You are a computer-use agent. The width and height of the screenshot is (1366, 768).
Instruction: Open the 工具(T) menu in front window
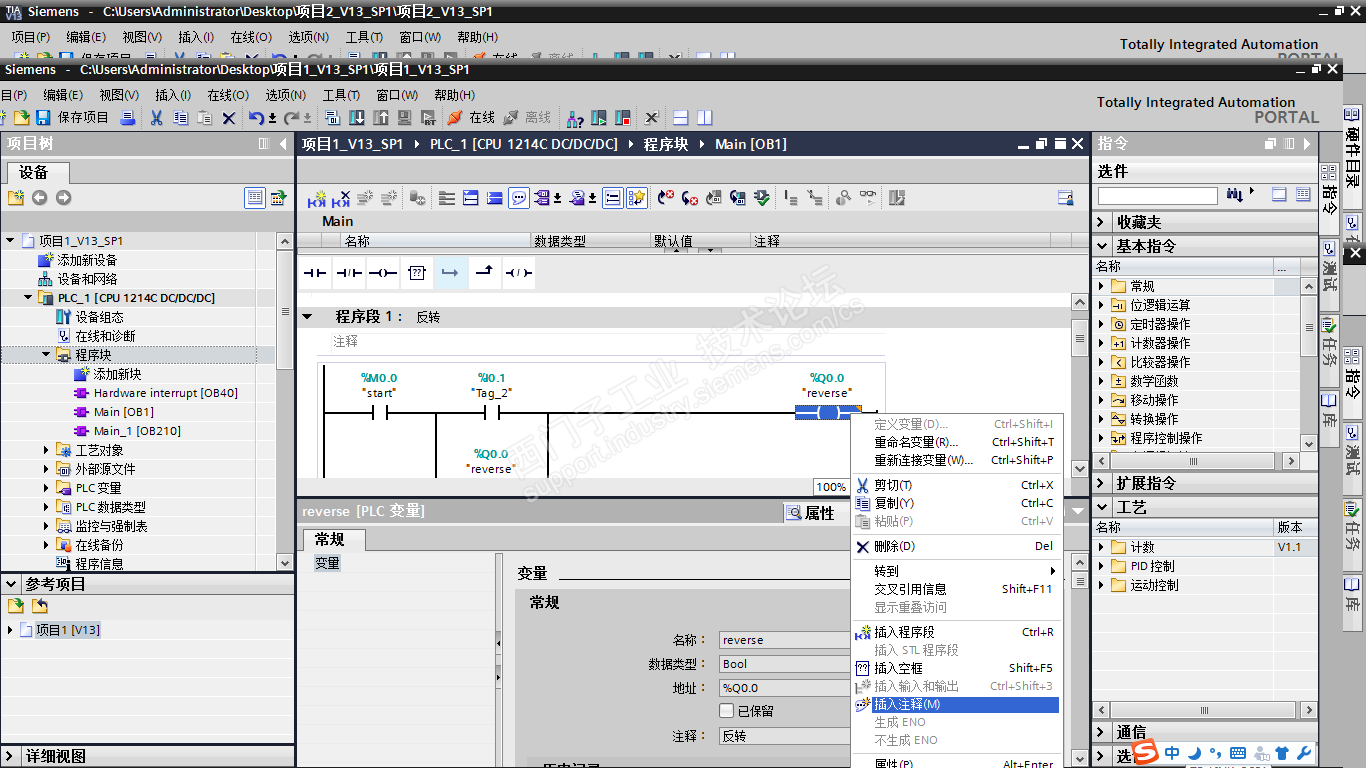tap(341, 95)
